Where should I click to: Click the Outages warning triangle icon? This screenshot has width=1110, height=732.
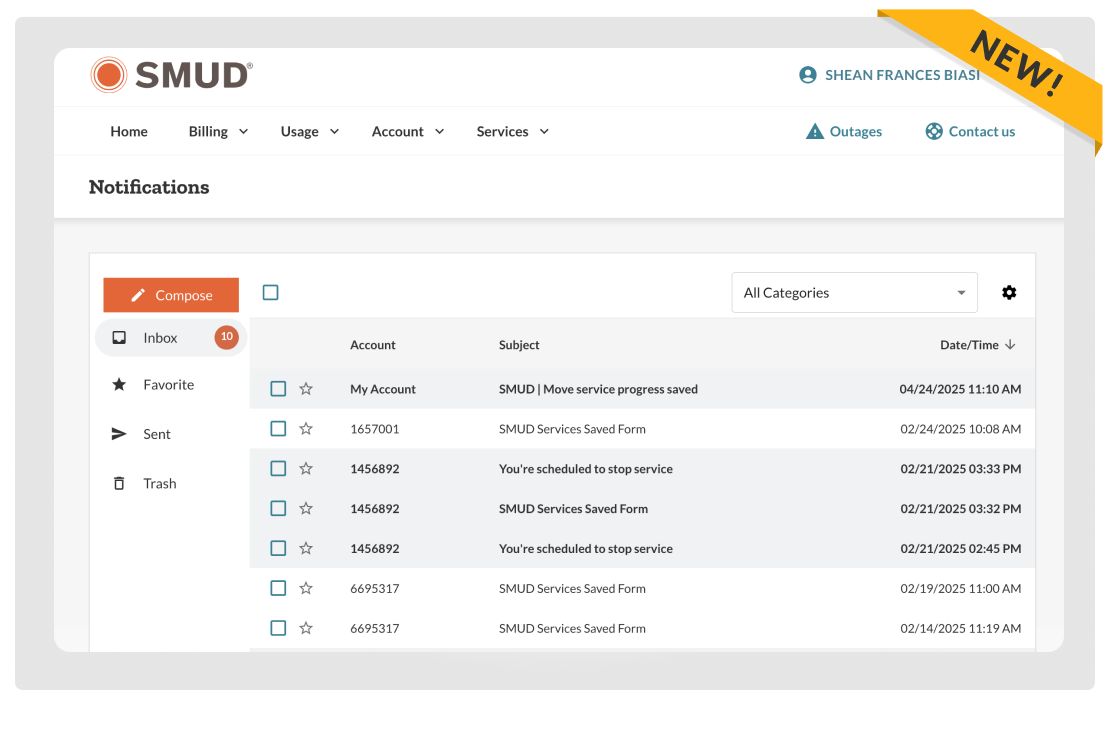[x=815, y=132]
